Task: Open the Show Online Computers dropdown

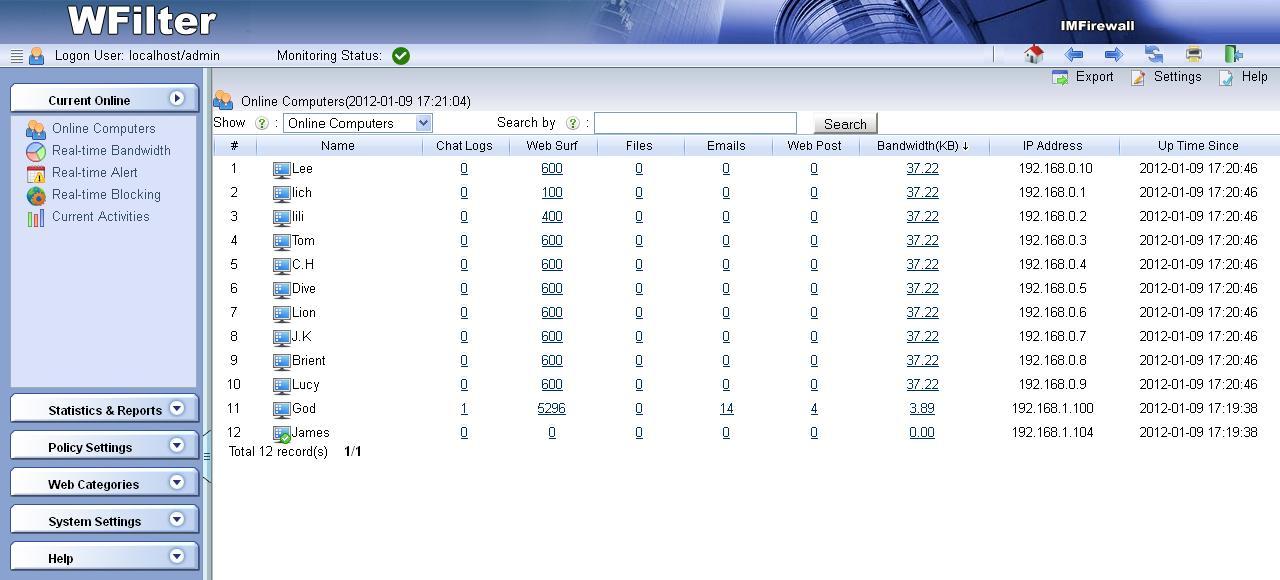Action: [357, 123]
